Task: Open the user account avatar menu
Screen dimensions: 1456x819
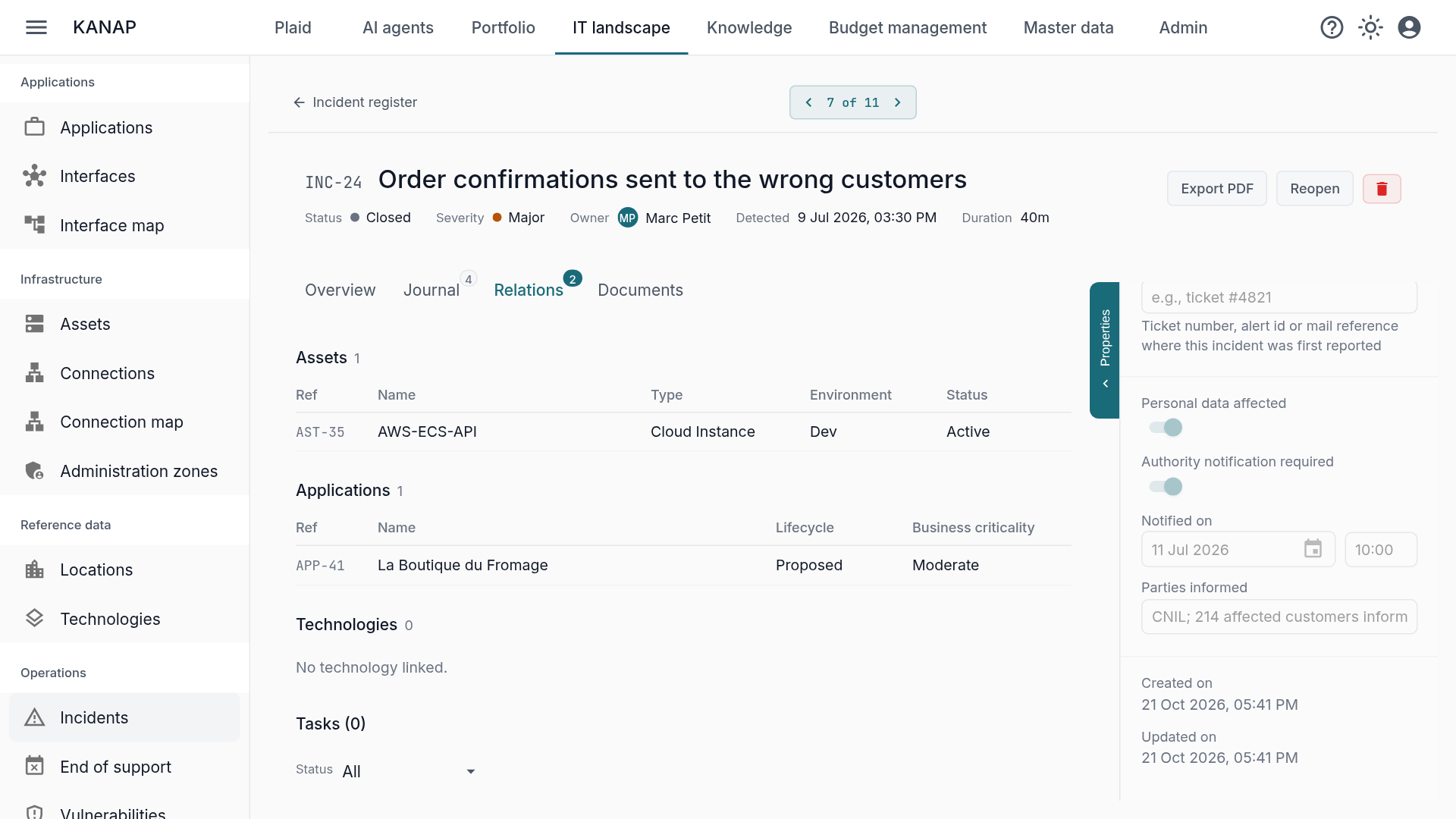Action: pos(1409,27)
